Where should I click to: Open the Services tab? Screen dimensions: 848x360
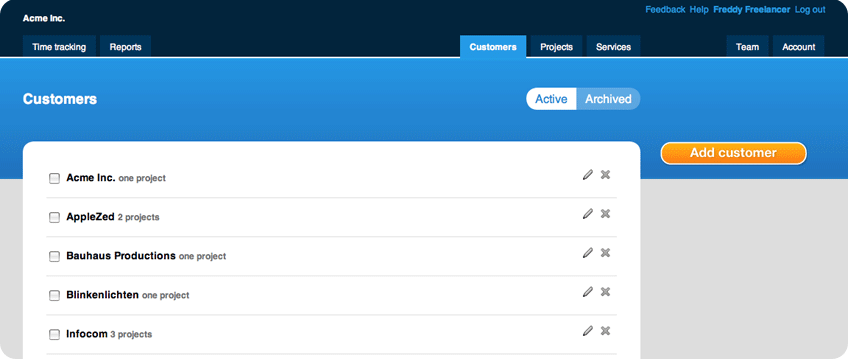tap(613, 46)
